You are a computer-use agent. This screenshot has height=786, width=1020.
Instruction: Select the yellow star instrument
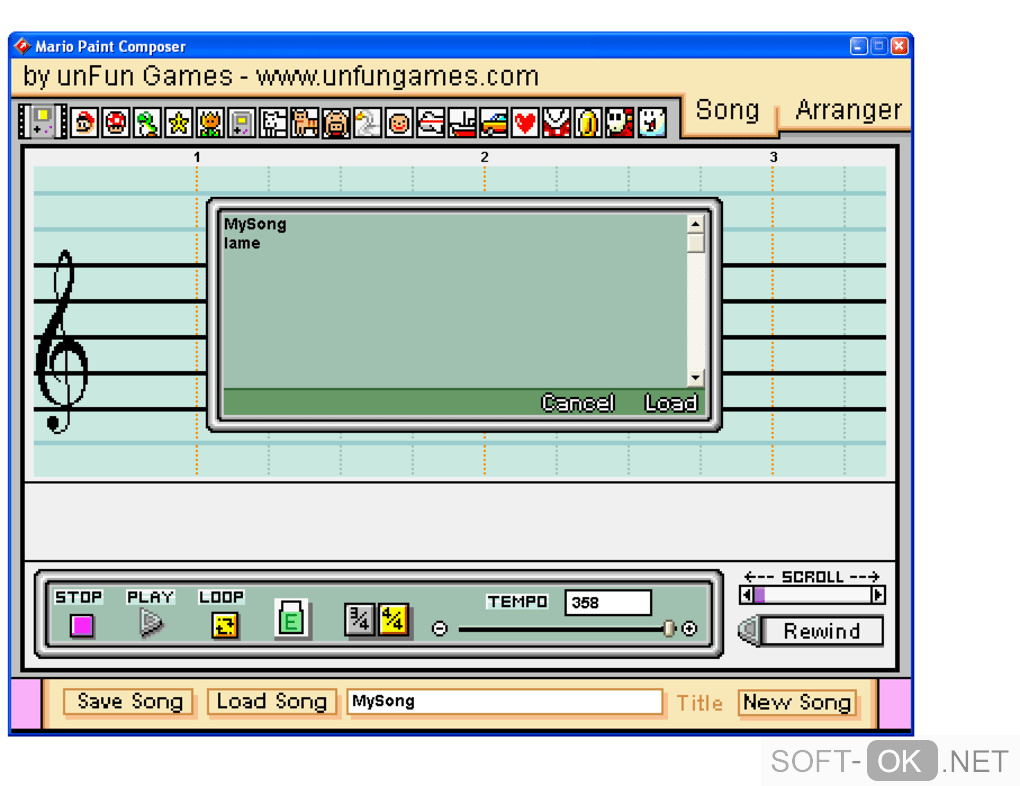[178, 122]
